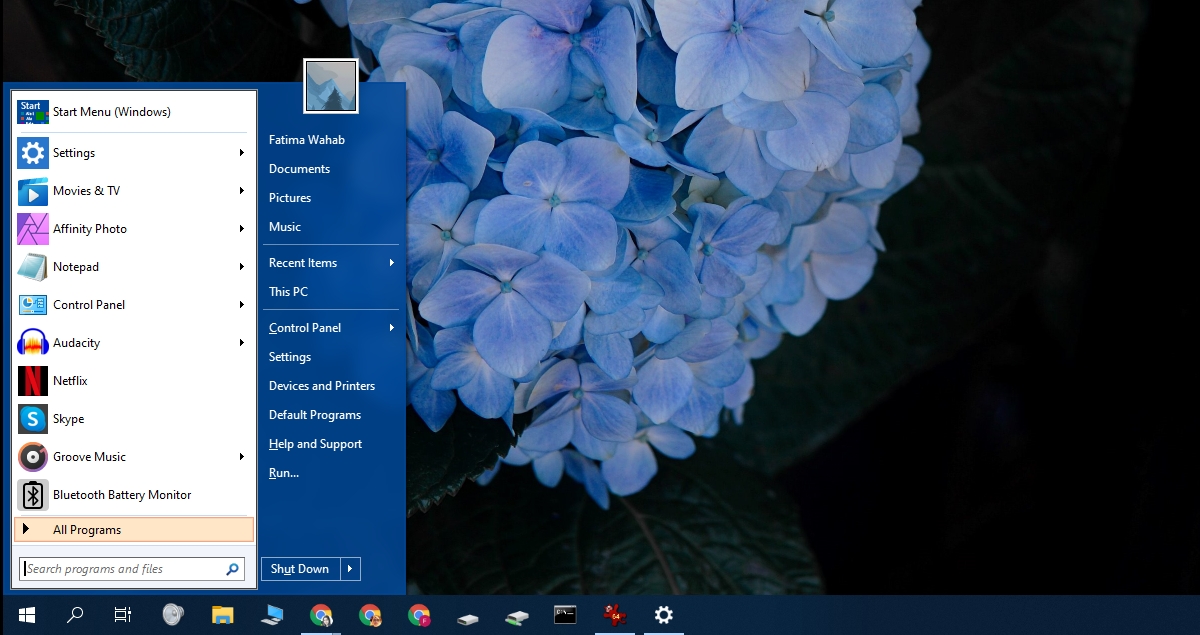Open All Programs list

(x=134, y=530)
